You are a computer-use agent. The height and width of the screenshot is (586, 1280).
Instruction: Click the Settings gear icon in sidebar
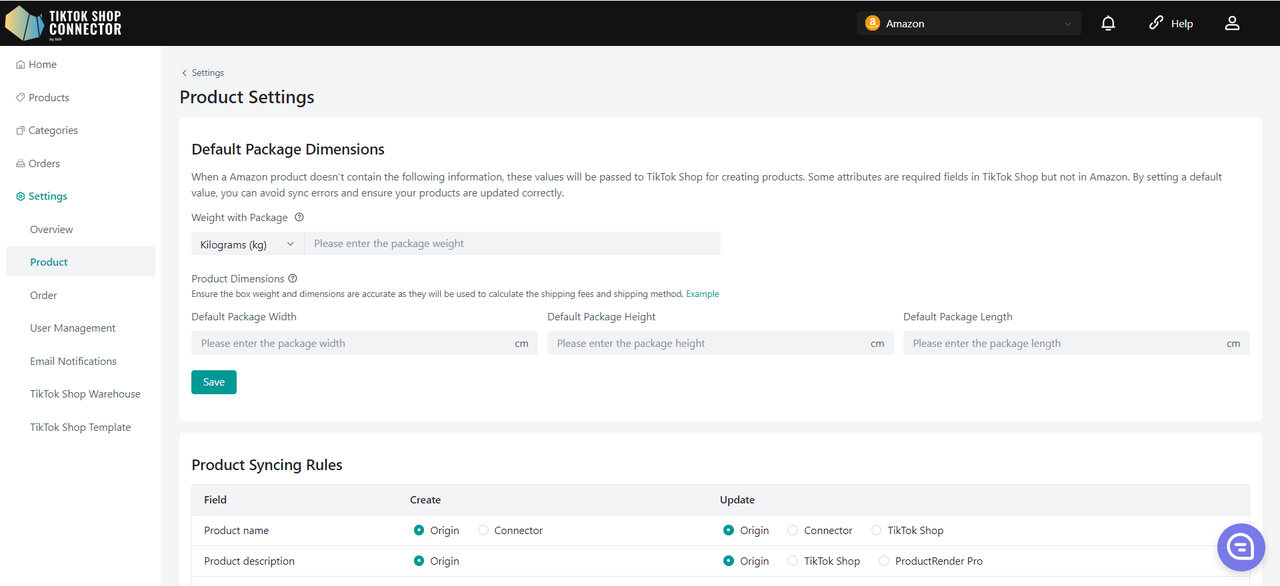pos(21,197)
